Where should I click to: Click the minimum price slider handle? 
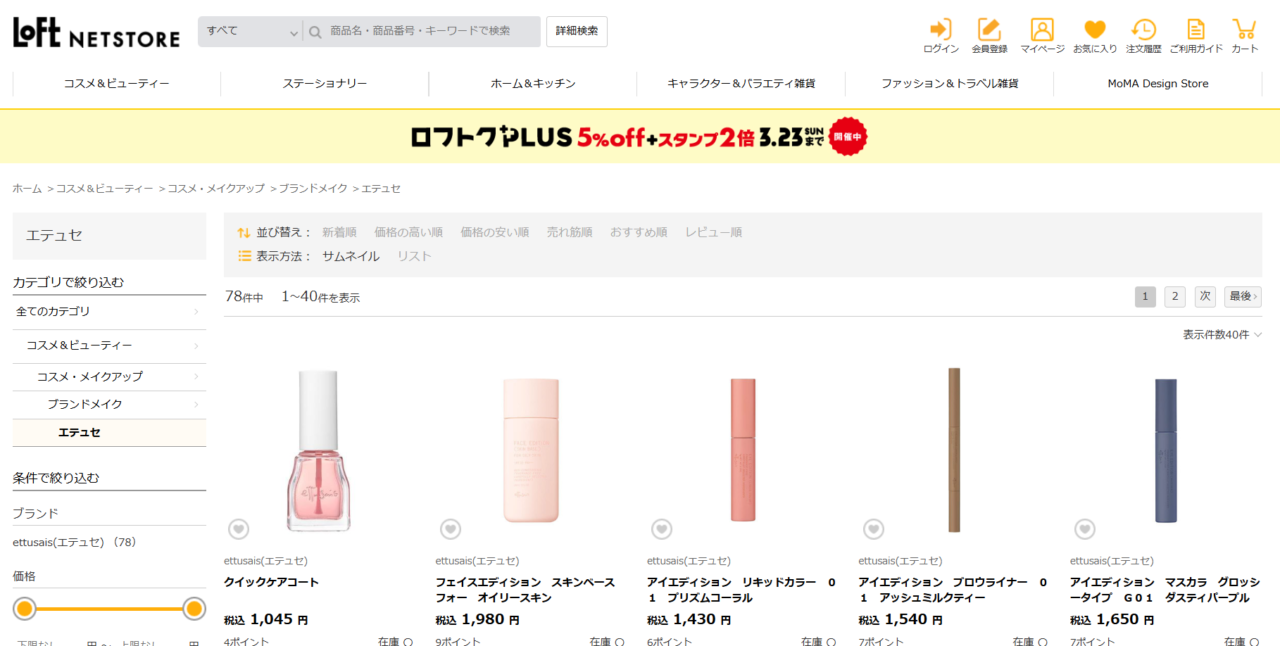pos(25,608)
